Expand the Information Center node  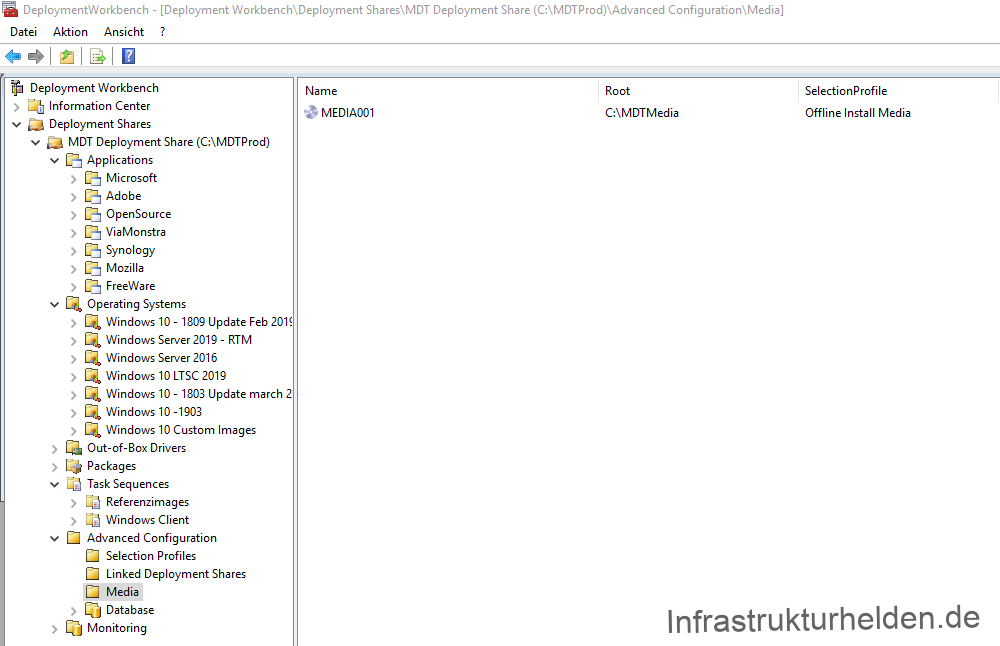(x=17, y=106)
